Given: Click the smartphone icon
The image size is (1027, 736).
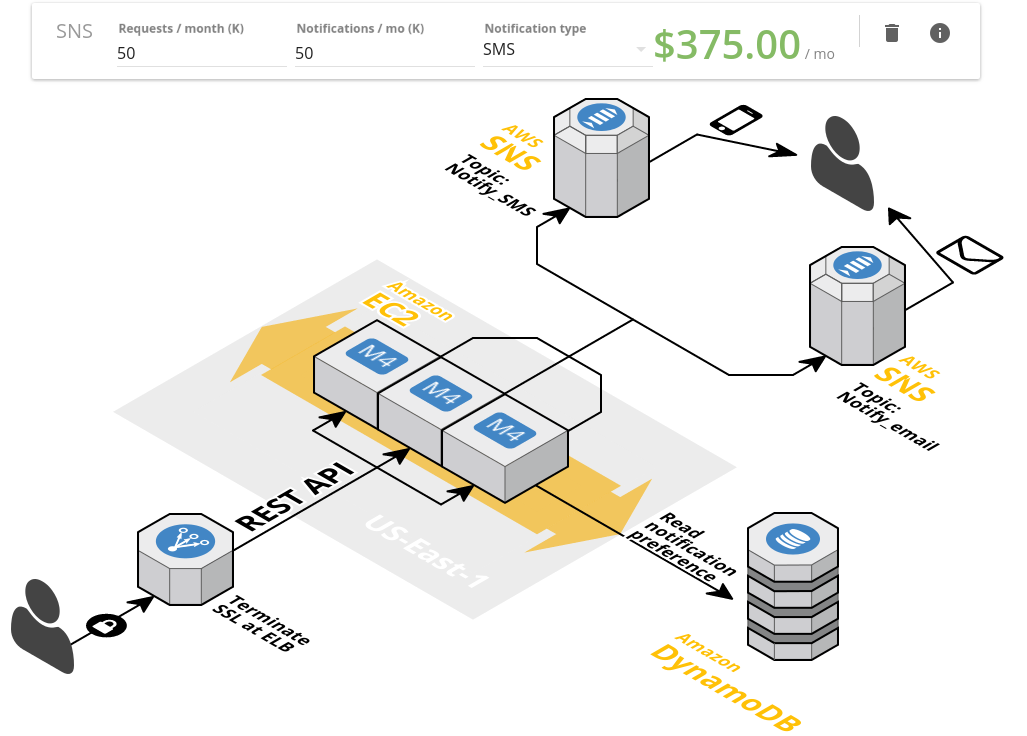Looking at the screenshot, I should pyautogui.click(x=736, y=119).
